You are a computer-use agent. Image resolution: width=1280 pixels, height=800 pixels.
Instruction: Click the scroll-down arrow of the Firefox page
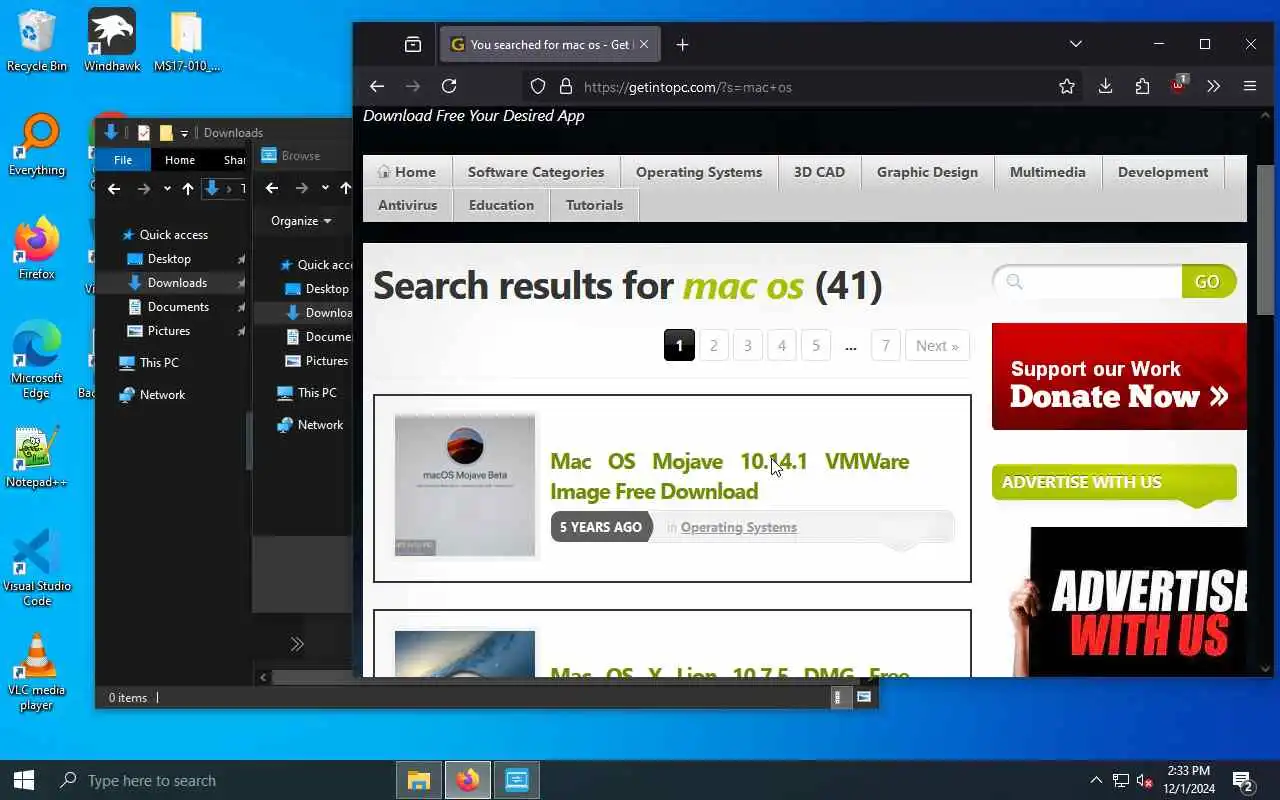click(x=1265, y=668)
